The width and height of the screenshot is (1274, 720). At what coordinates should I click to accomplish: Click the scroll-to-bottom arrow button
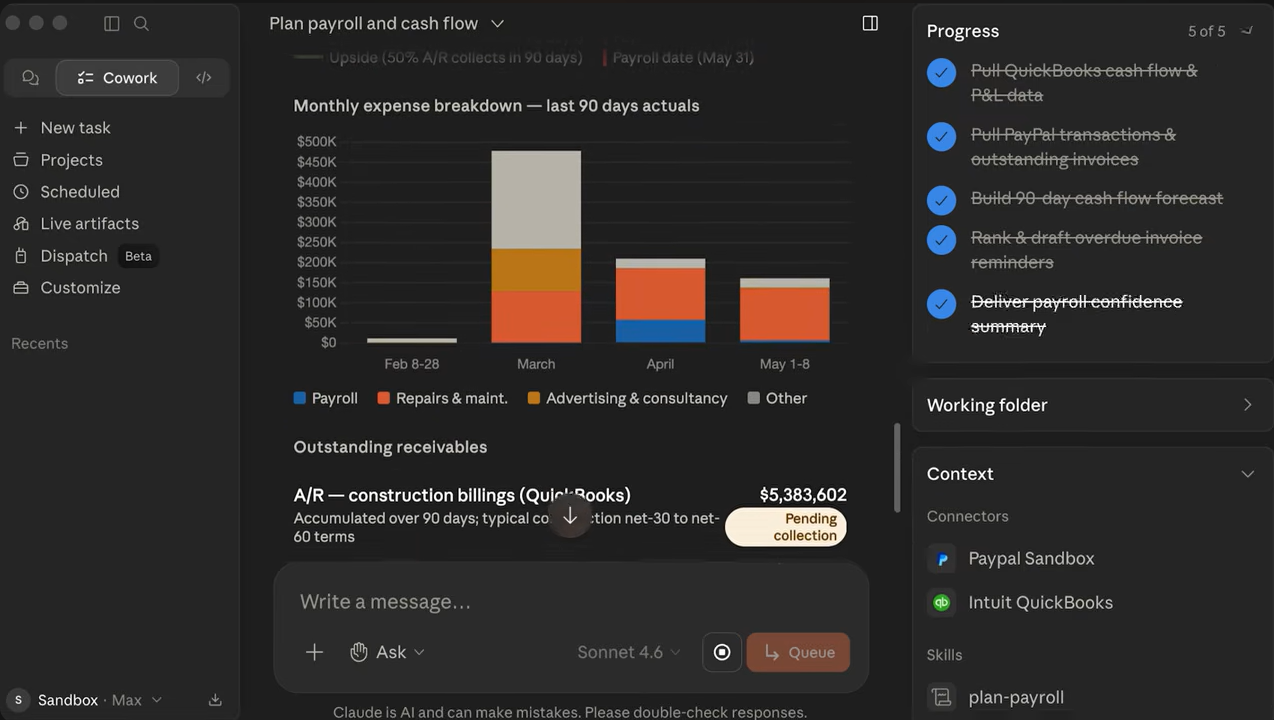coord(570,516)
